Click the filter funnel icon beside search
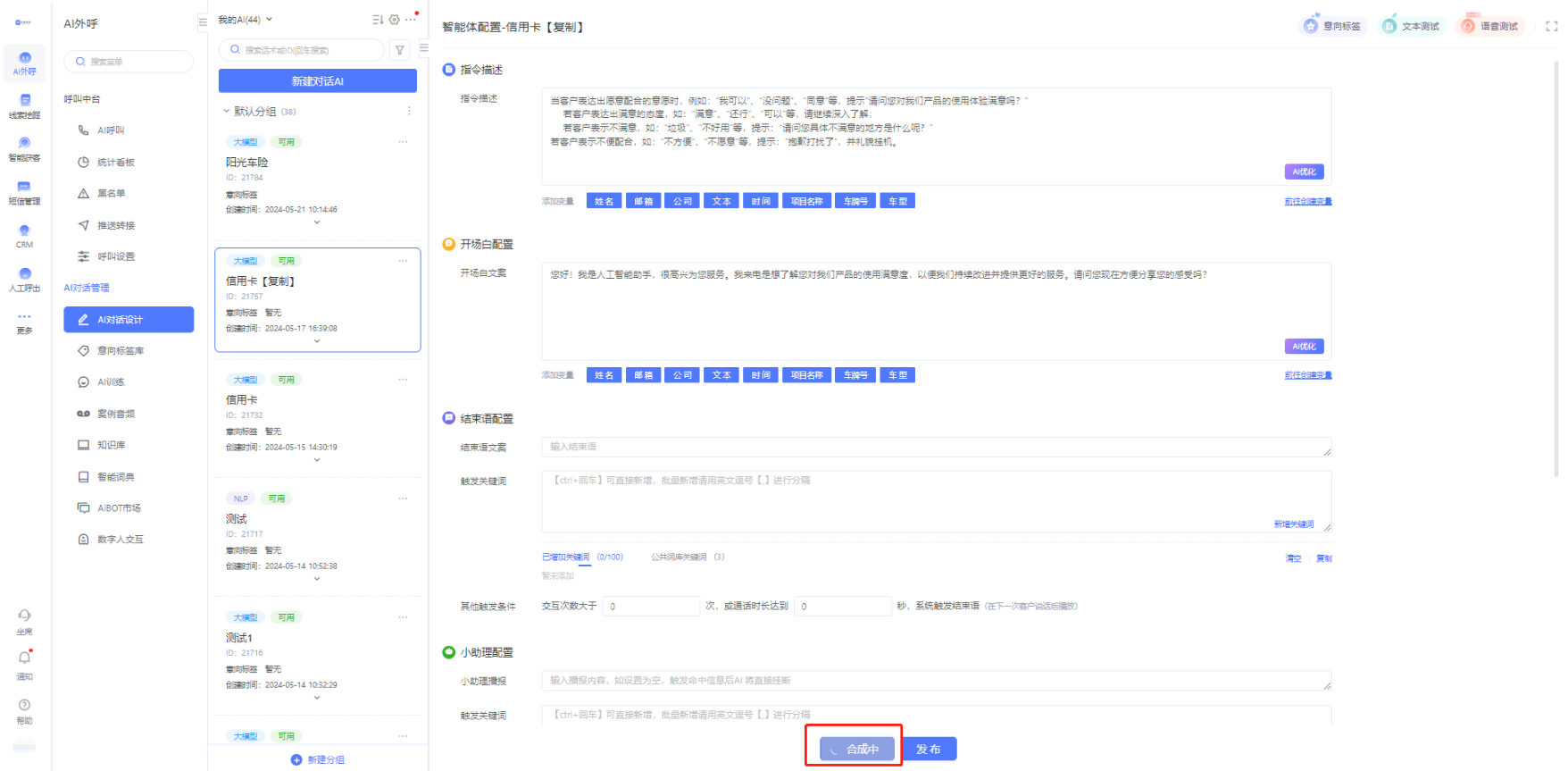The width and height of the screenshot is (1568, 771). (400, 50)
